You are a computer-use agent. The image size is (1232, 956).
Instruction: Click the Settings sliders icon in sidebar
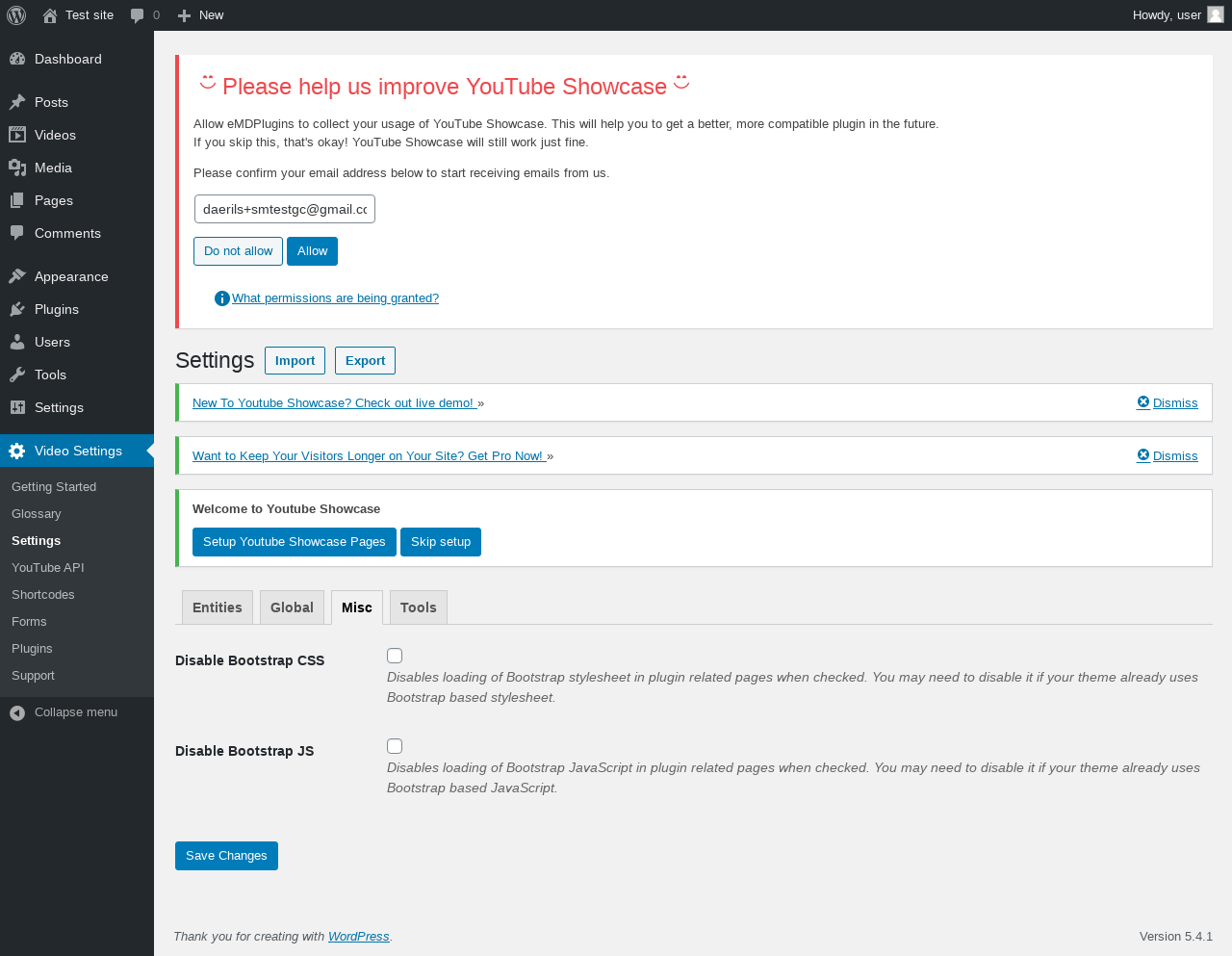pyautogui.click(x=17, y=407)
